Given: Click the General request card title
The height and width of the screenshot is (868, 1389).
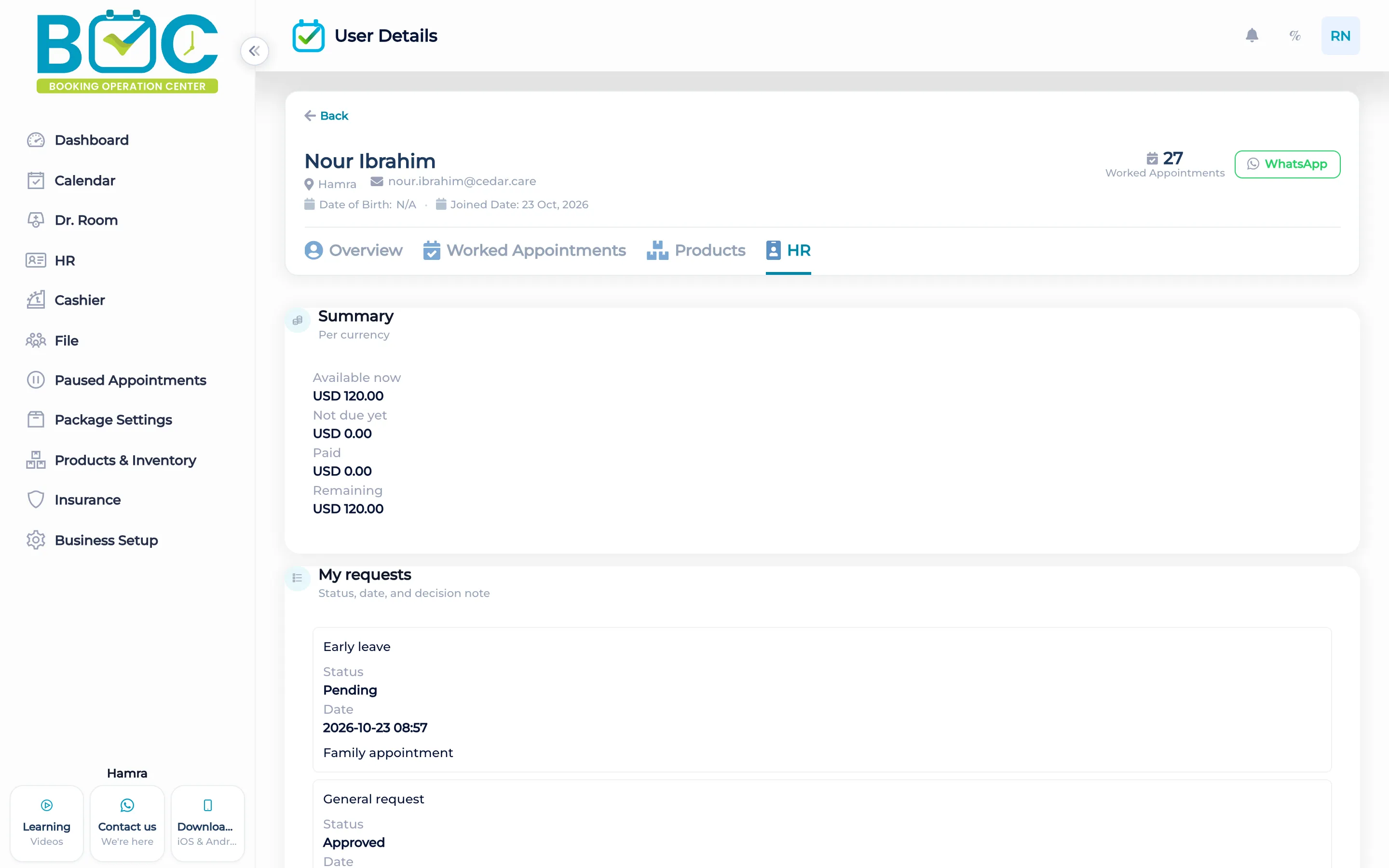Looking at the screenshot, I should click(374, 799).
